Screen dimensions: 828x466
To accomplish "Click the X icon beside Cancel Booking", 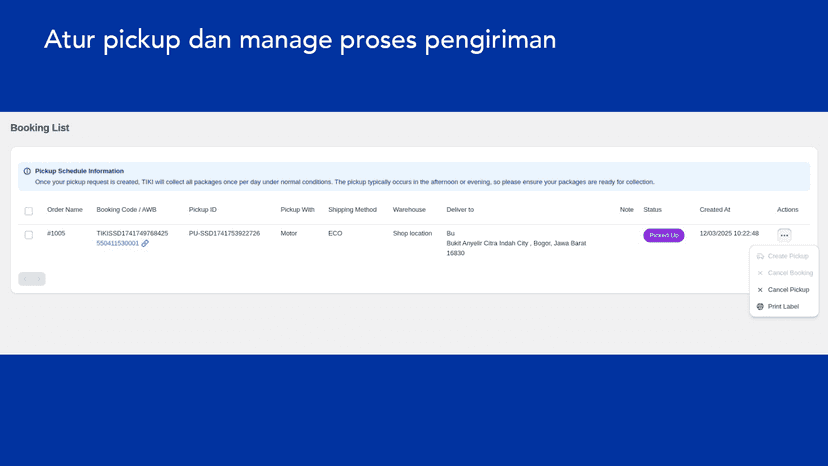I will click(x=760, y=273).
